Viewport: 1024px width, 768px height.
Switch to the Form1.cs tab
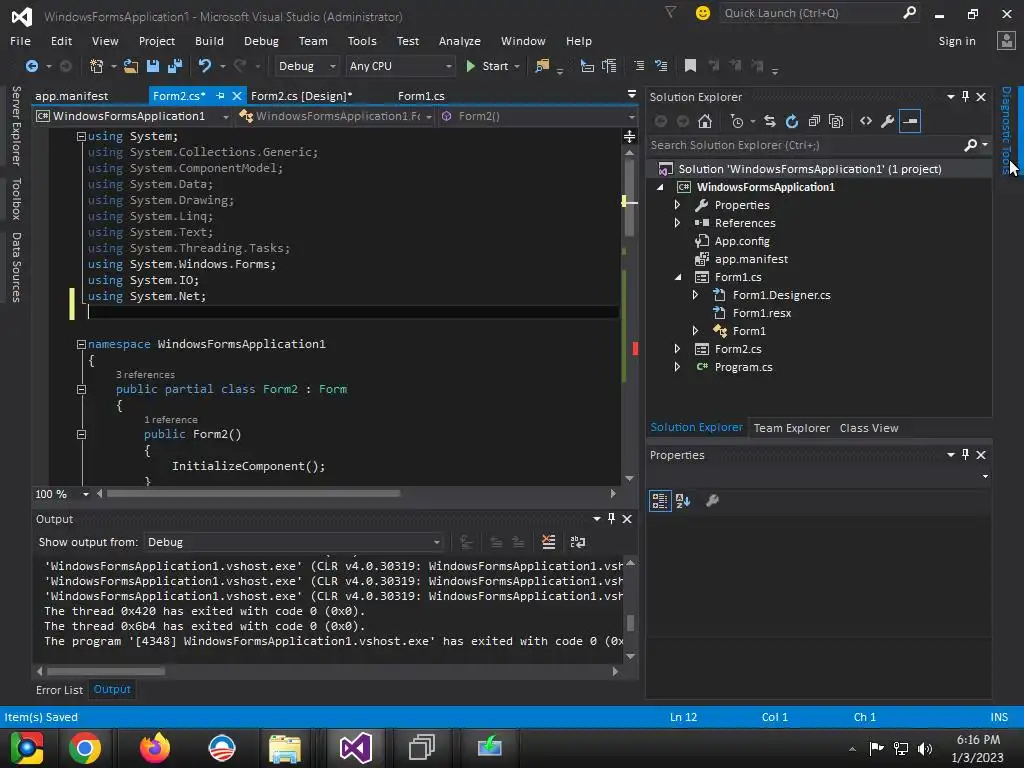pos(421,96)
